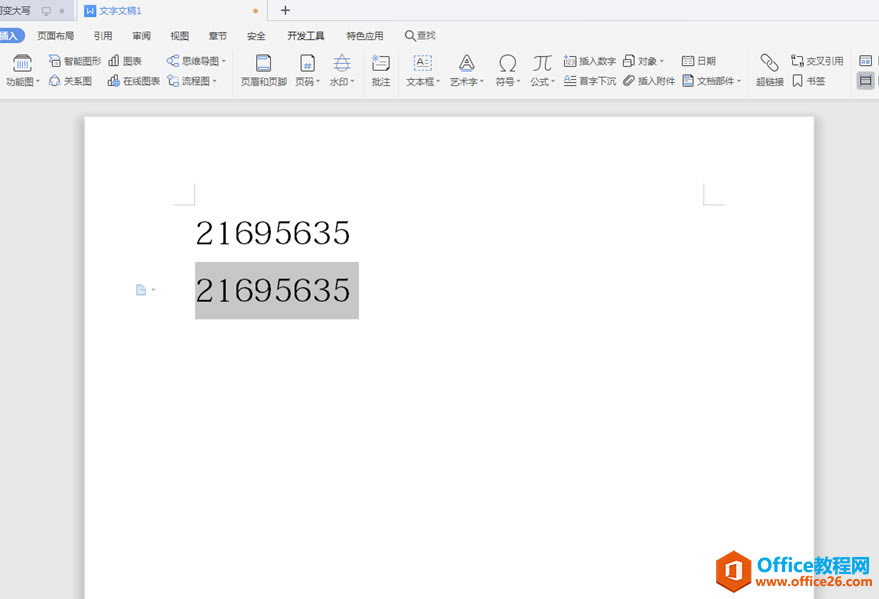Apply 首字下沉 drop cap
The height and width of the screenshot is (599, 879).
[590, 81]
